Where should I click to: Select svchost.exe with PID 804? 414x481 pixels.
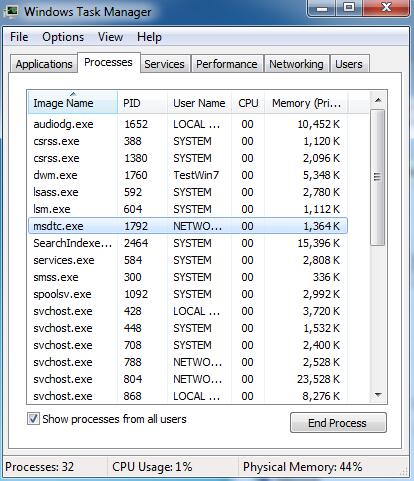188,379
